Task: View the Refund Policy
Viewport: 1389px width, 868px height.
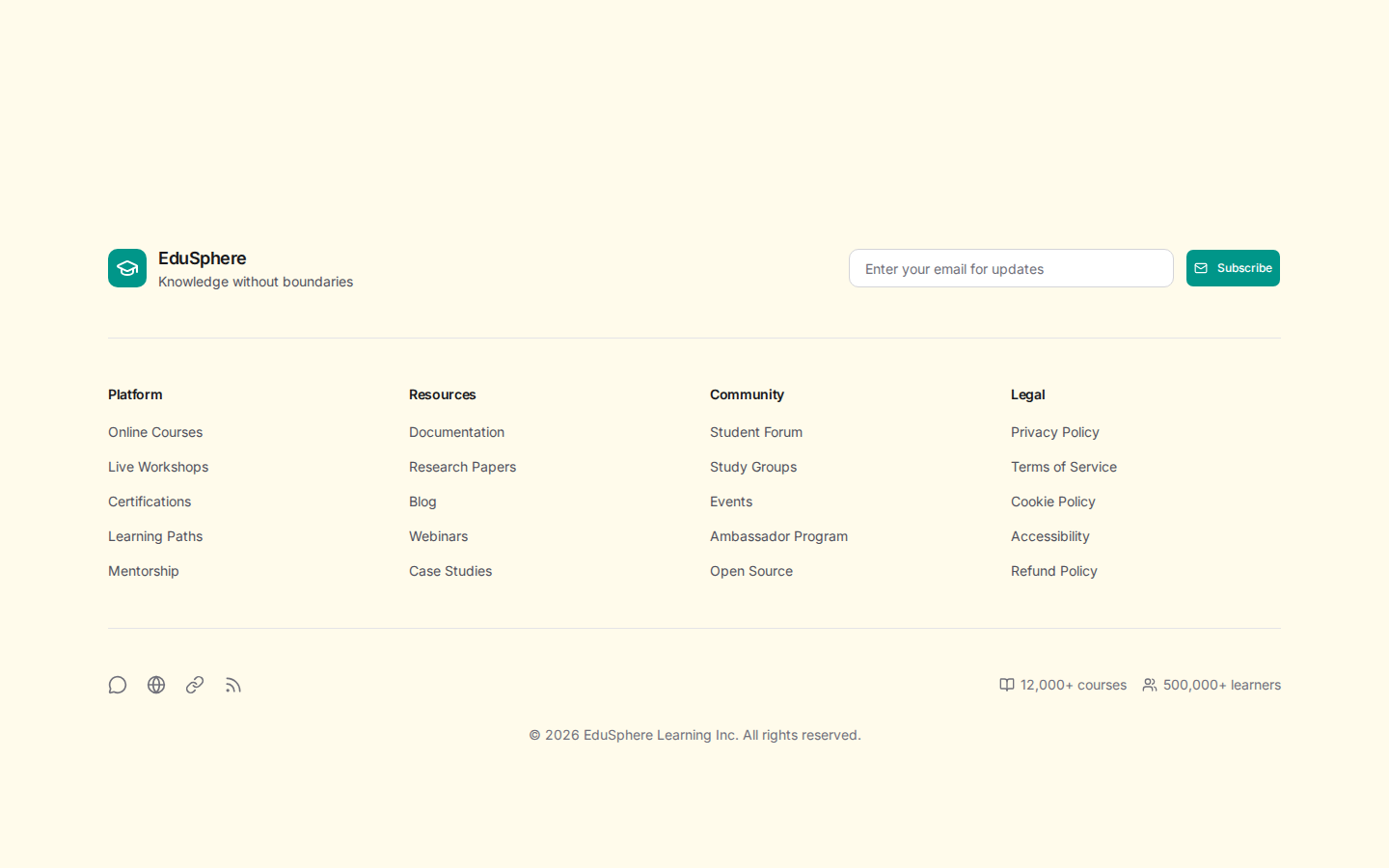Action: pos(1054,571)
